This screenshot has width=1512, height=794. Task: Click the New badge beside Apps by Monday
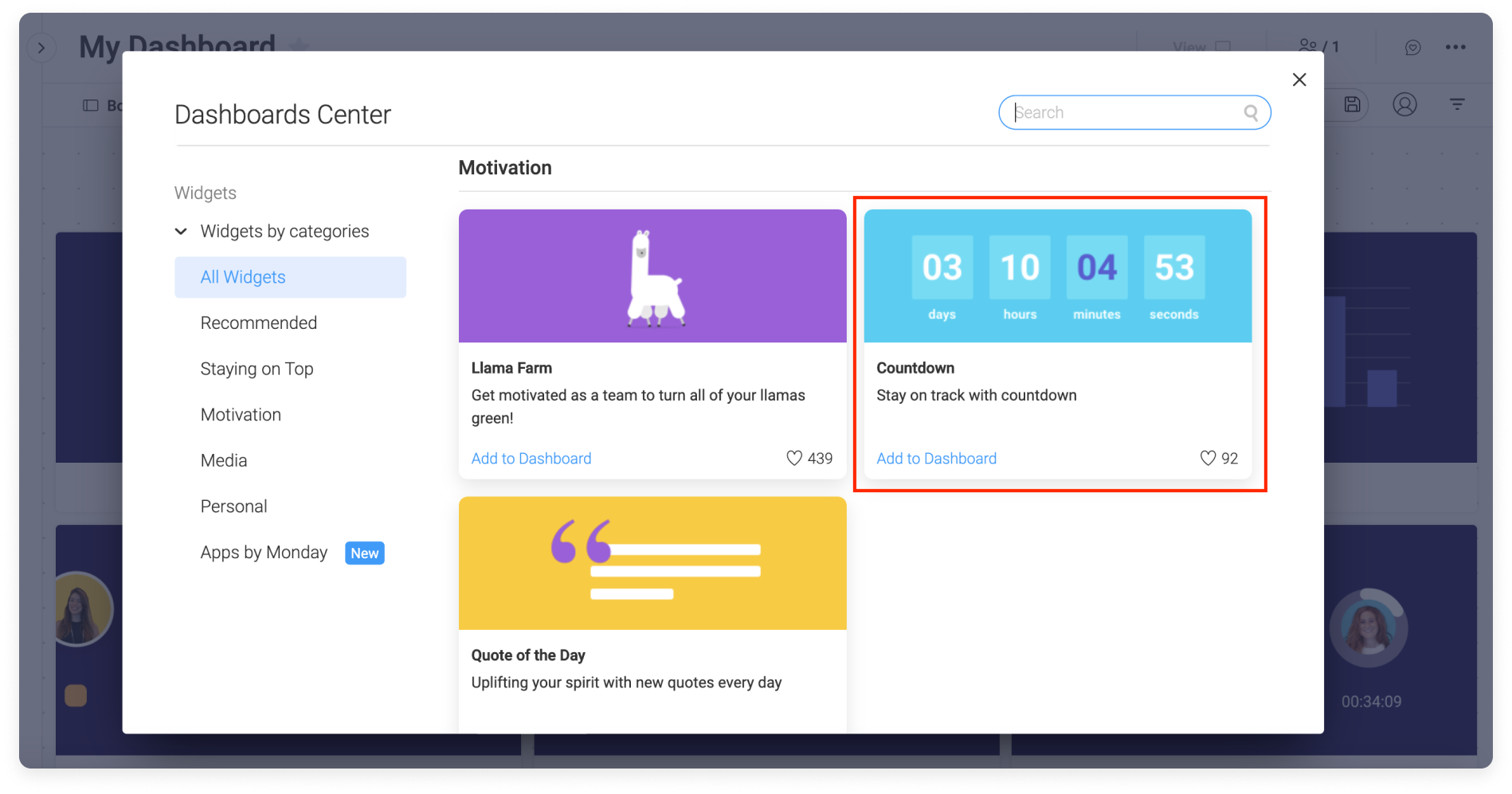click(365, 553)
